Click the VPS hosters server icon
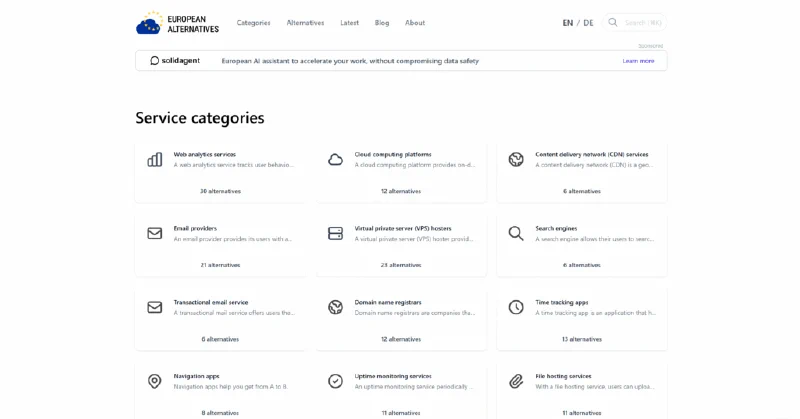 tap(335, 233)
